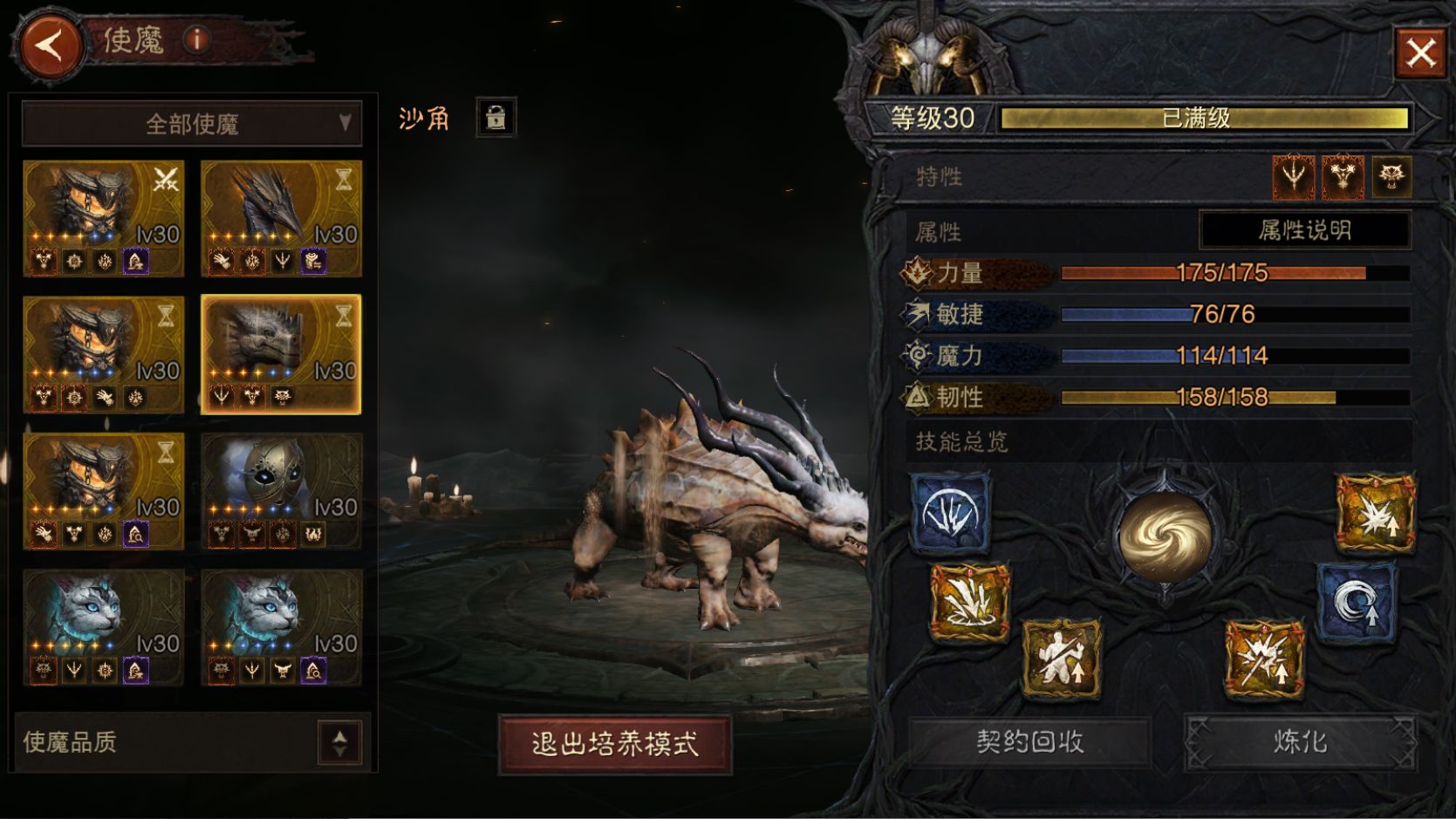The height and width of the screenshot is (819, 1456).
Task: Click 退出培养模式 button
Action: (615, 744)
